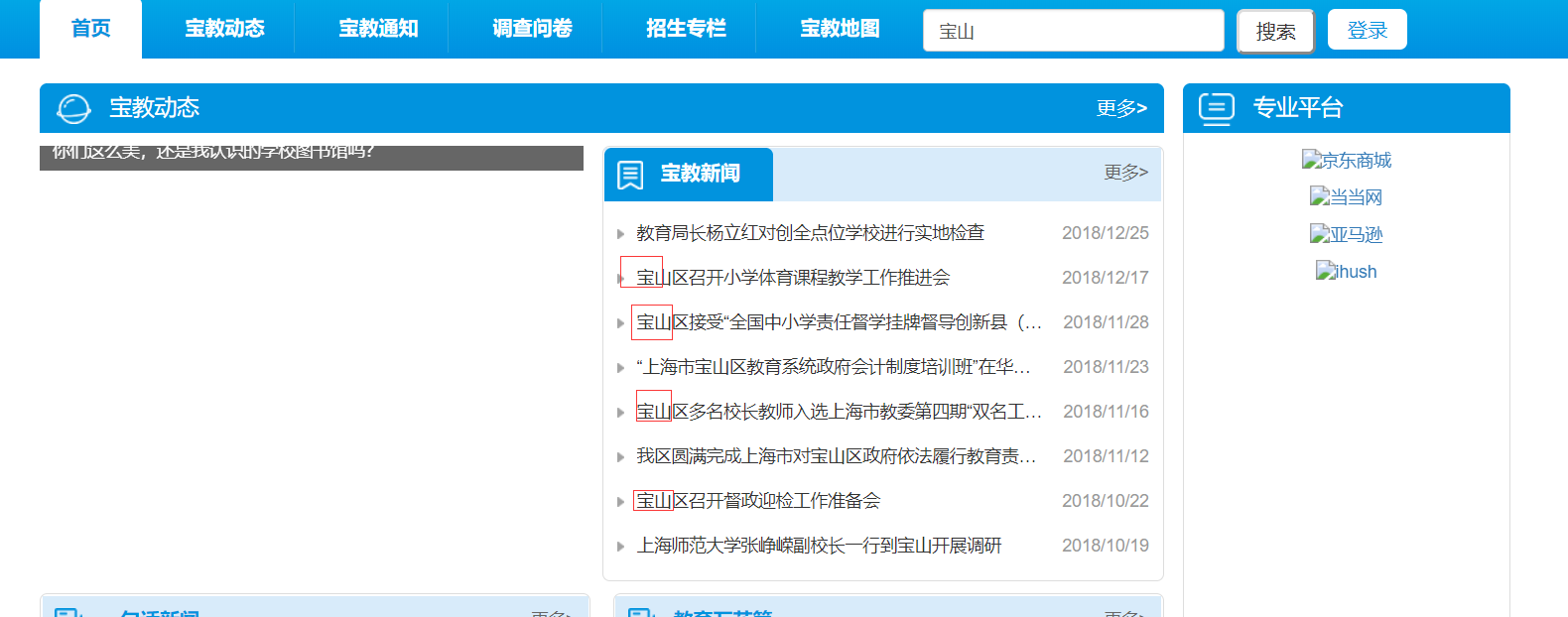Image resolution: width=1568 pixels, height=617 pixels.
Task: Open news 教育局长杨立红对创全点位学校进行实地检查
Action: 810,233
